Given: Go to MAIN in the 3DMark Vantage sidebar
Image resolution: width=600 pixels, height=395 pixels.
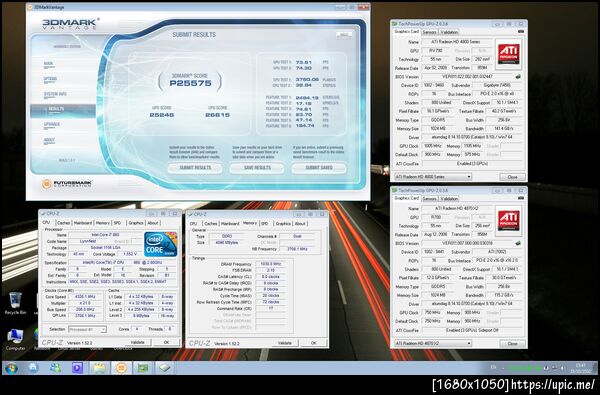Looking at the screenshot, I should tap(49, 65).
